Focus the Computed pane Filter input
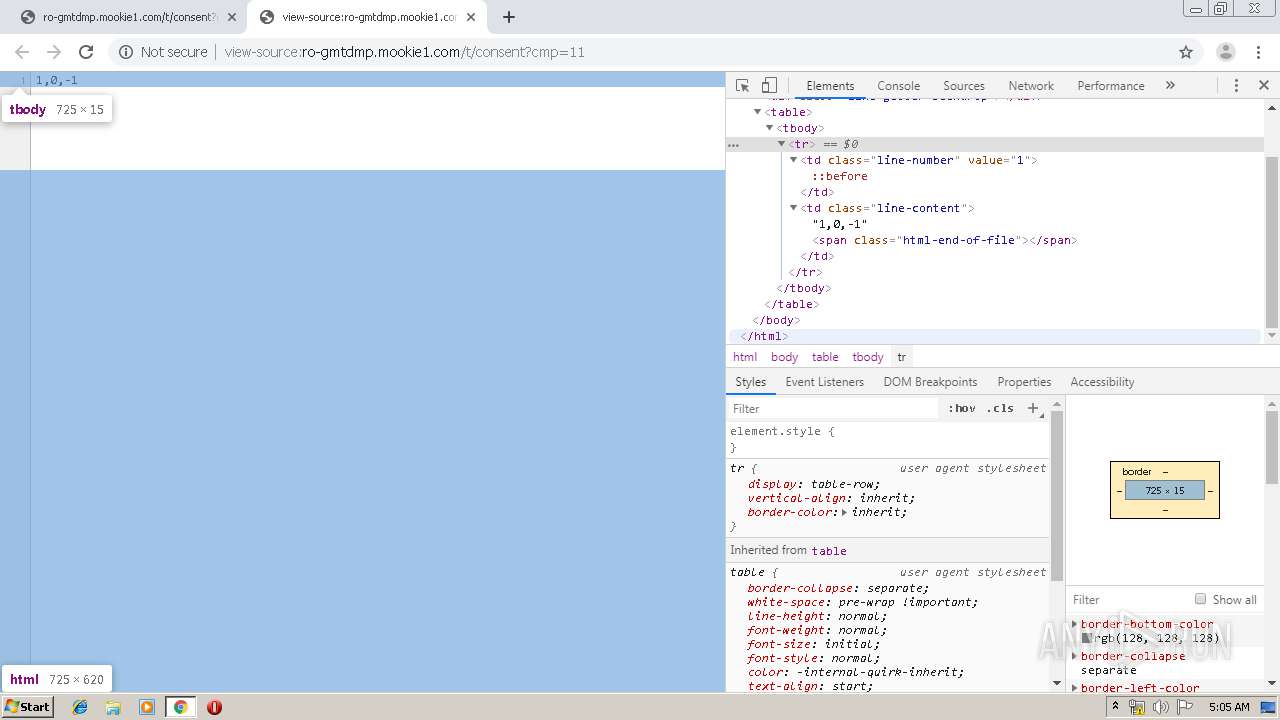Image resolution: width=1280 pixels, height=720 pixels. tap(1128, 600)
